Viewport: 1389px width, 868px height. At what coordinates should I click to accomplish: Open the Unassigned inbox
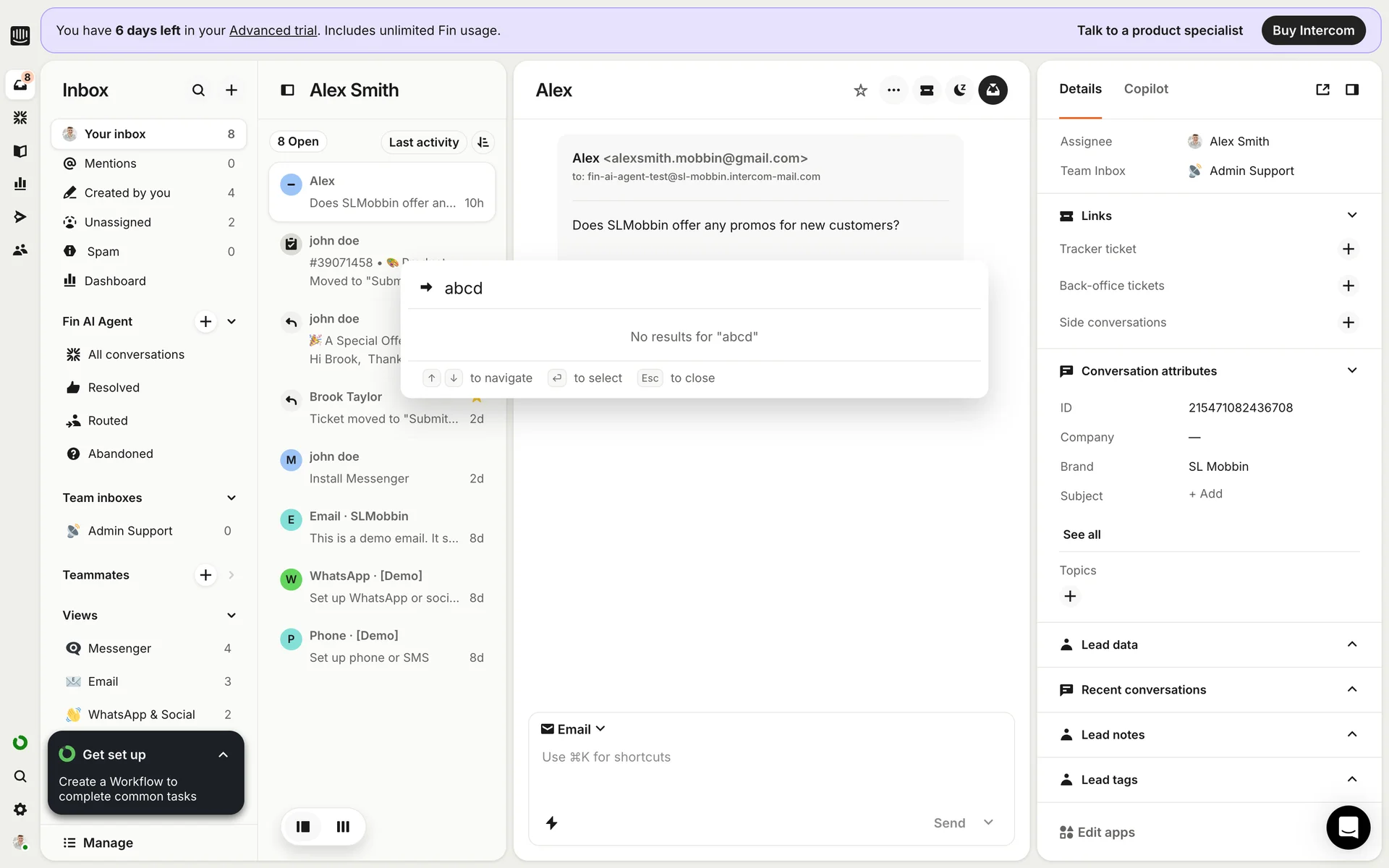[118, 222]
